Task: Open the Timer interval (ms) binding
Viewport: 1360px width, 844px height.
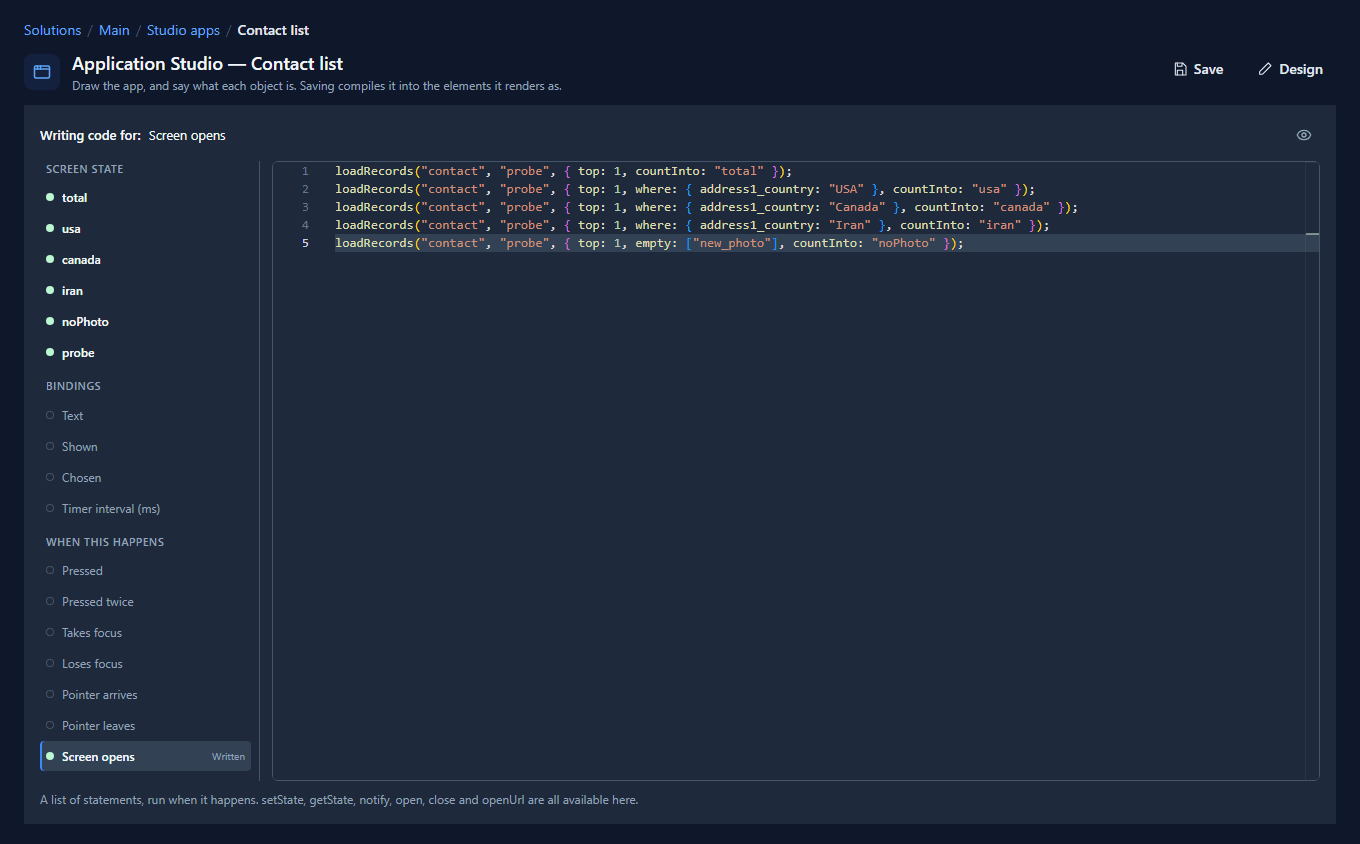Action: 145,509
